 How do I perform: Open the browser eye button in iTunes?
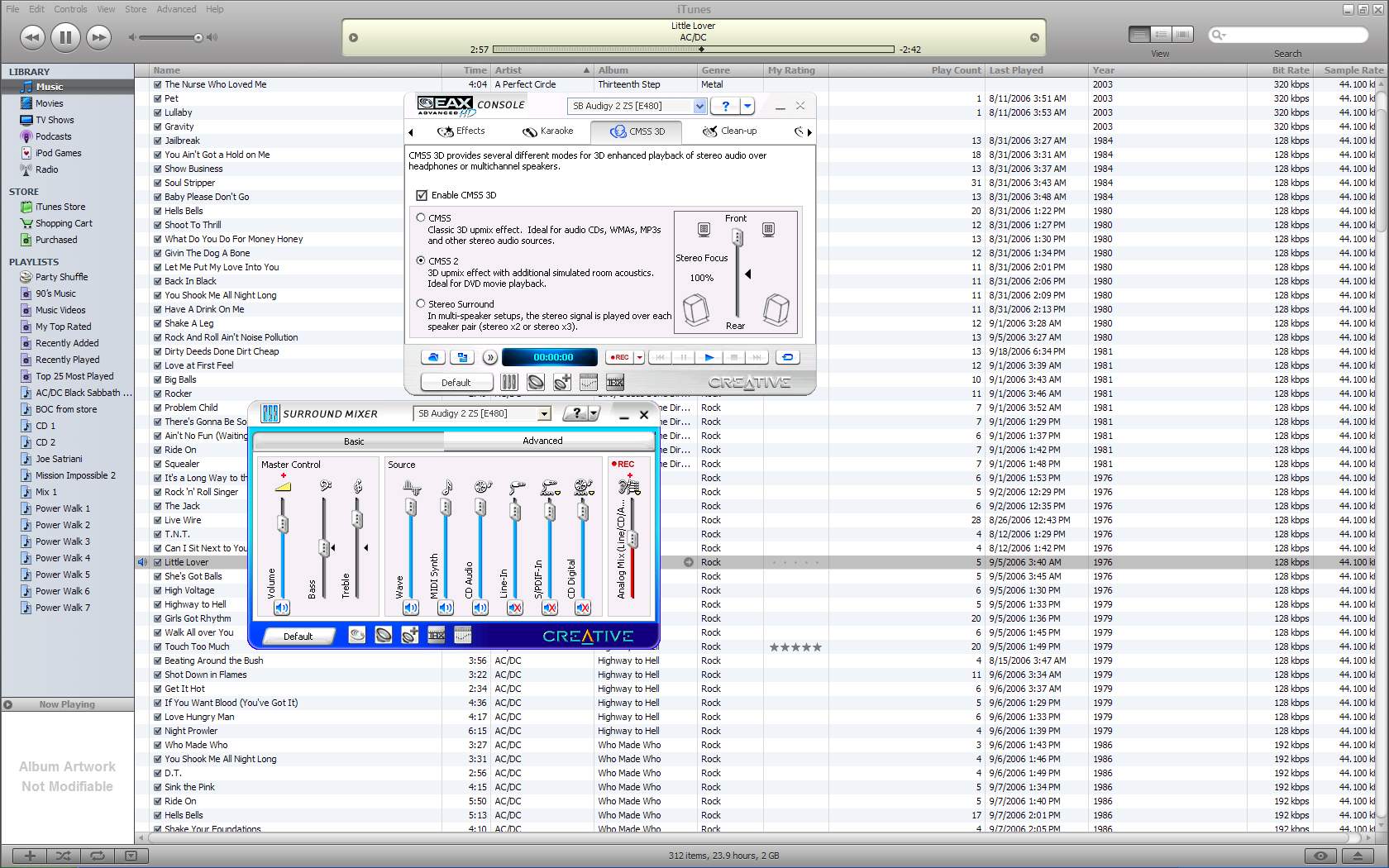click(x=1320, y=856)
